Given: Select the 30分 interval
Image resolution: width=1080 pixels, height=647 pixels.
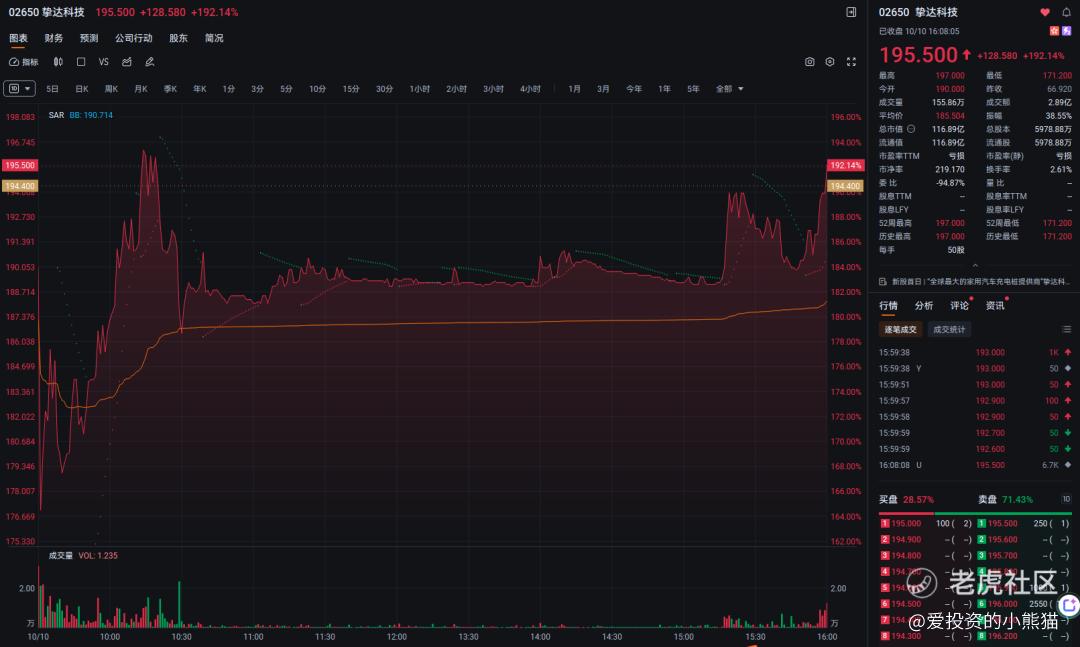Looking at the screenshot, I should click(384, 89).
